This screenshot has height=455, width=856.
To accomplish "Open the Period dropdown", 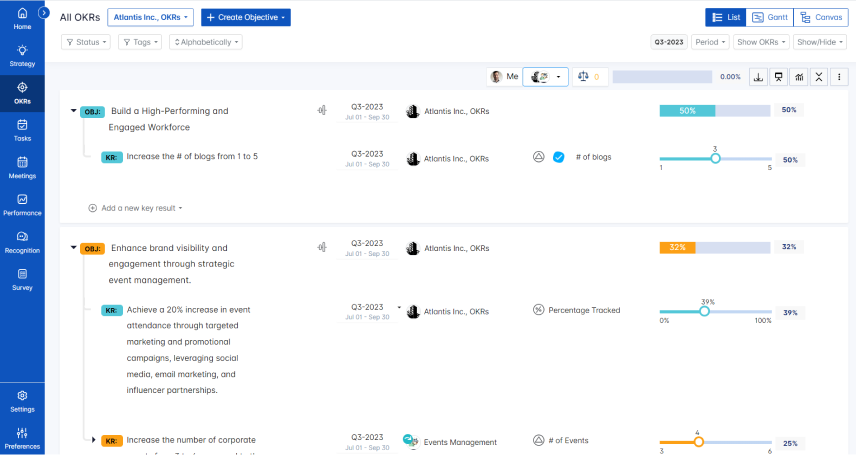I will (710, 42).
